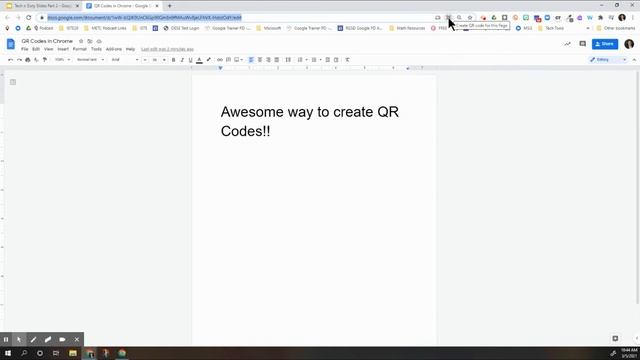This screenshot has height=360, width=640.
Task: Toggle bold formatting
Action: pyautogui.click(x=173, y=60)
